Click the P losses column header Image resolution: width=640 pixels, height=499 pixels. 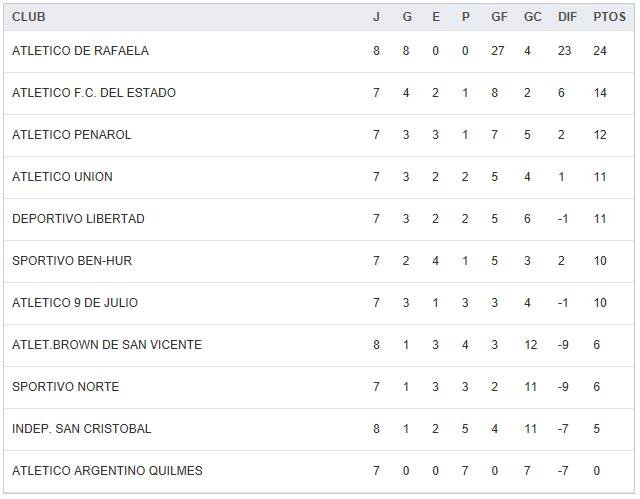click(x=466, y=17)
